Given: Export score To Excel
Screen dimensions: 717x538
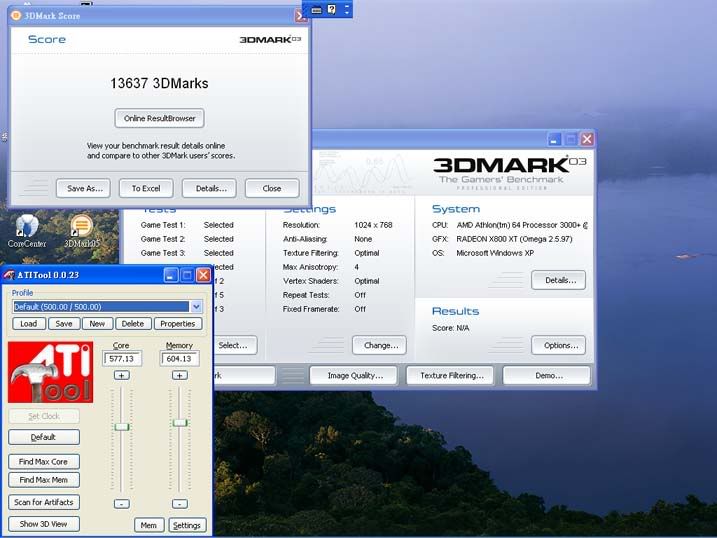Looking at the screenshot, I should 146,188.
